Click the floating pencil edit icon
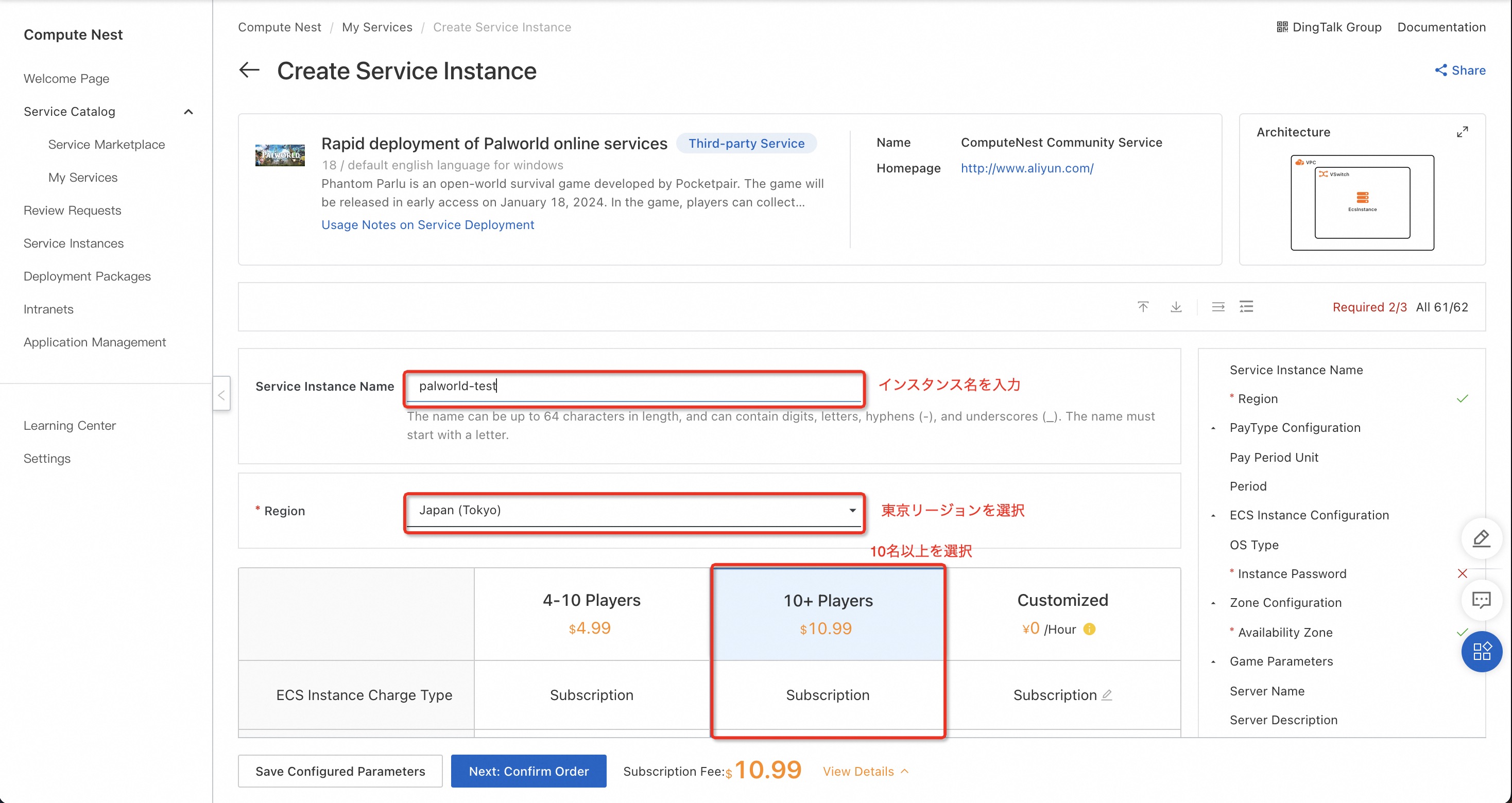This screenshot has width=1512, height=803. pyautogui.click(x=1481, y=538)
